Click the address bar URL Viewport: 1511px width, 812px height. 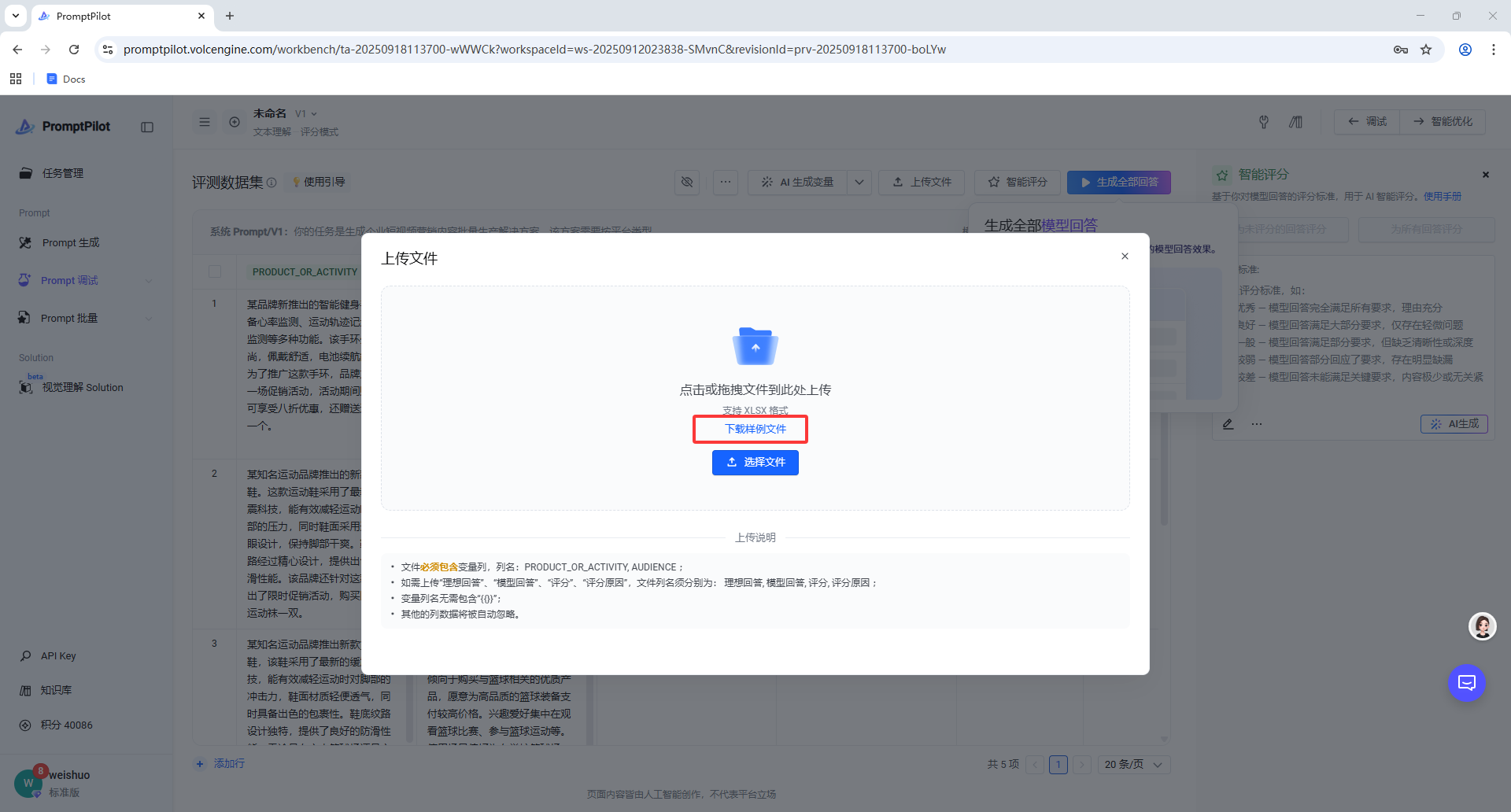[x=534, y=50]
